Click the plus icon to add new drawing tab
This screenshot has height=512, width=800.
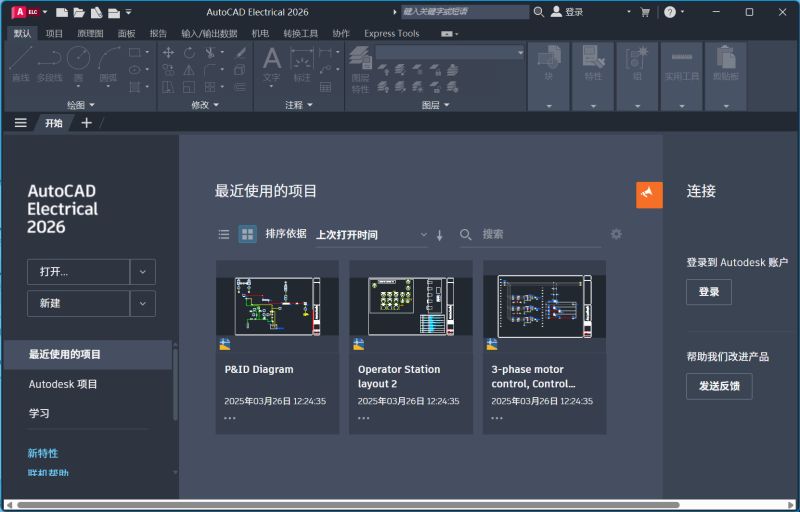click(86, 123)
